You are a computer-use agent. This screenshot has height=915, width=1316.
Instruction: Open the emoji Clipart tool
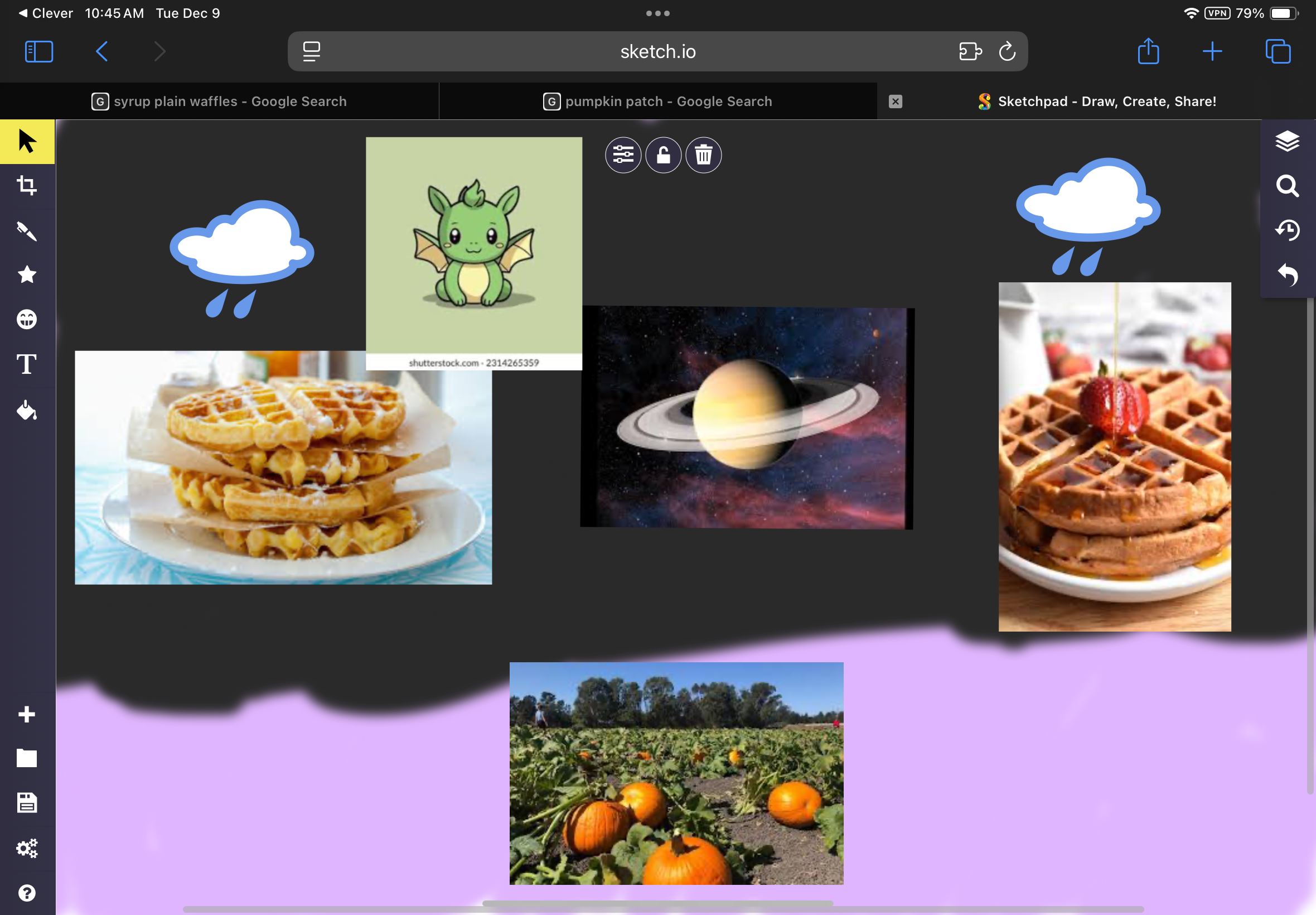pos(27,319)
